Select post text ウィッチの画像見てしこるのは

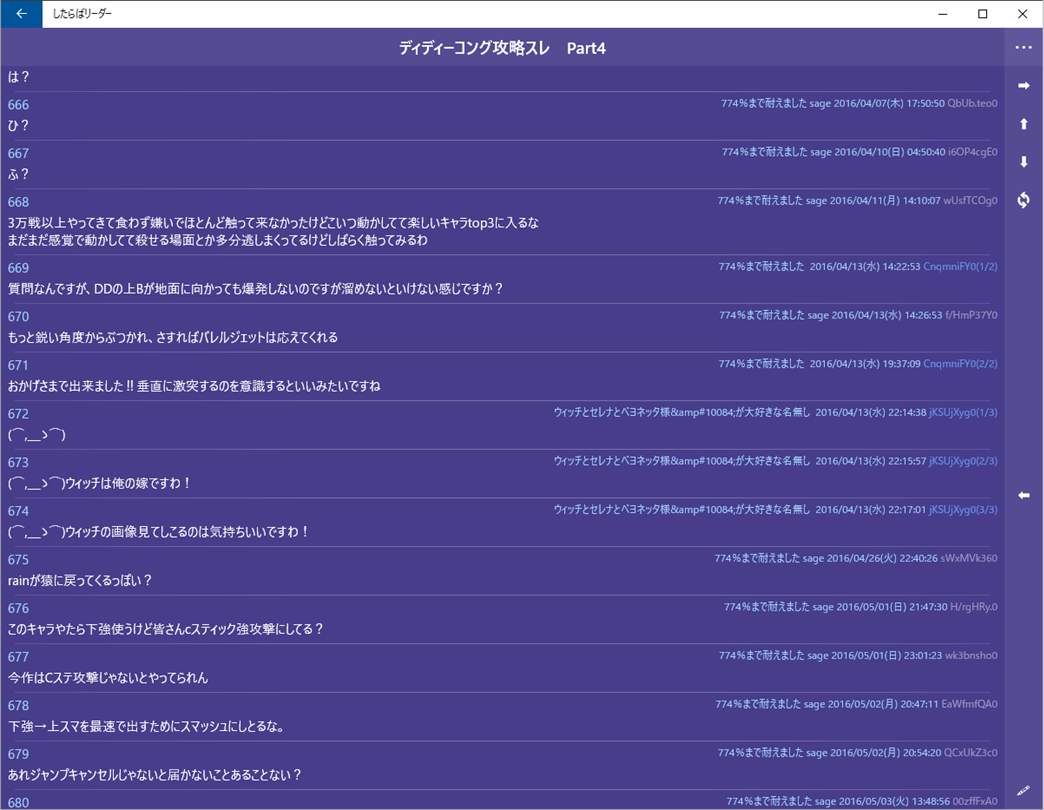[158, 532]
